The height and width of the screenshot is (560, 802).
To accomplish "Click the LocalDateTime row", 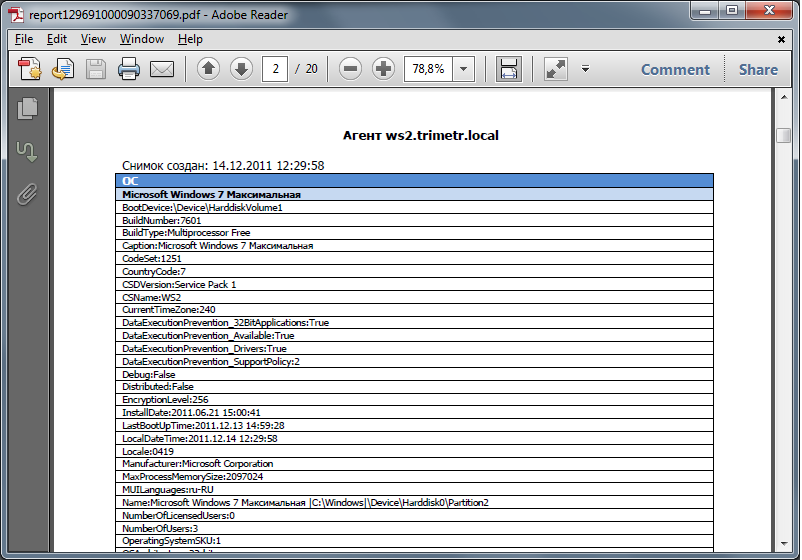I will [414, 438].
